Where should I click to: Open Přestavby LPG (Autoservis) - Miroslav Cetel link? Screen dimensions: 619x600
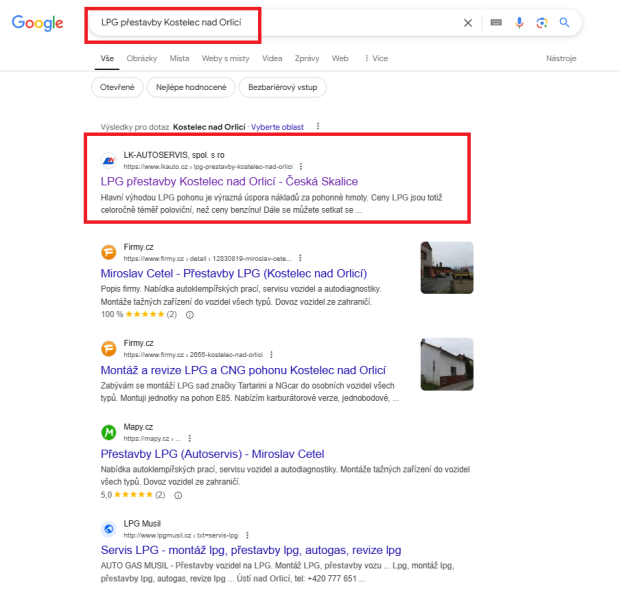click(212, 454)
